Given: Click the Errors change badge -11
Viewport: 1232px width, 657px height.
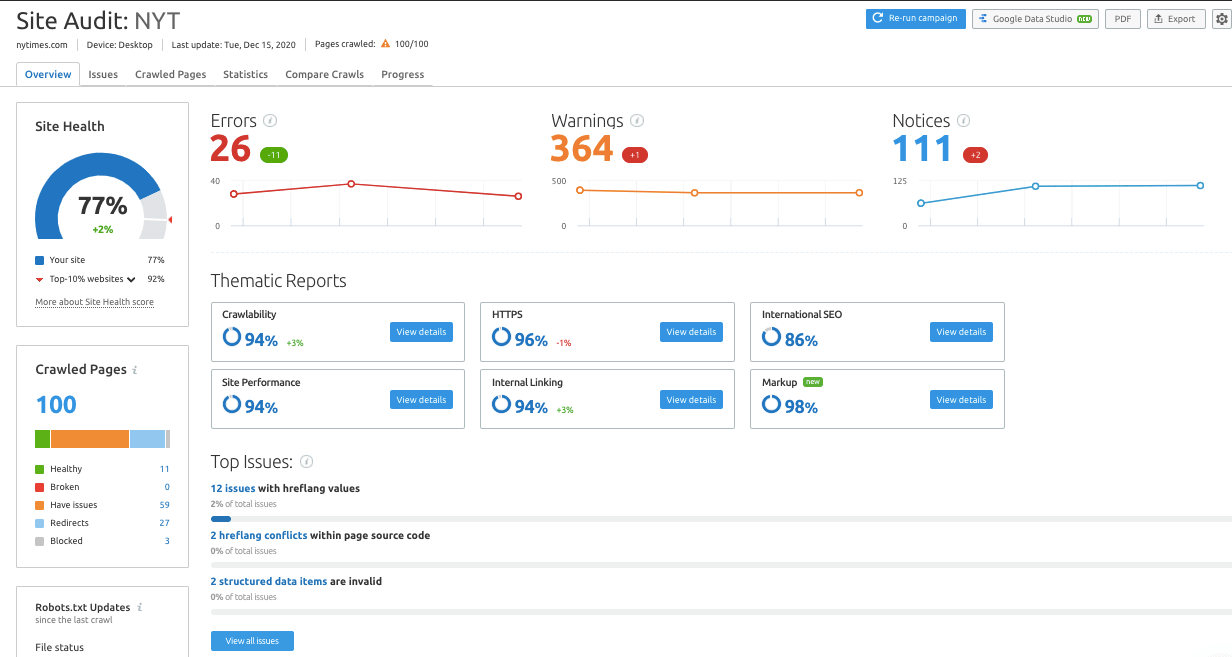Looking at the screenshot, I should pos(274,155).
